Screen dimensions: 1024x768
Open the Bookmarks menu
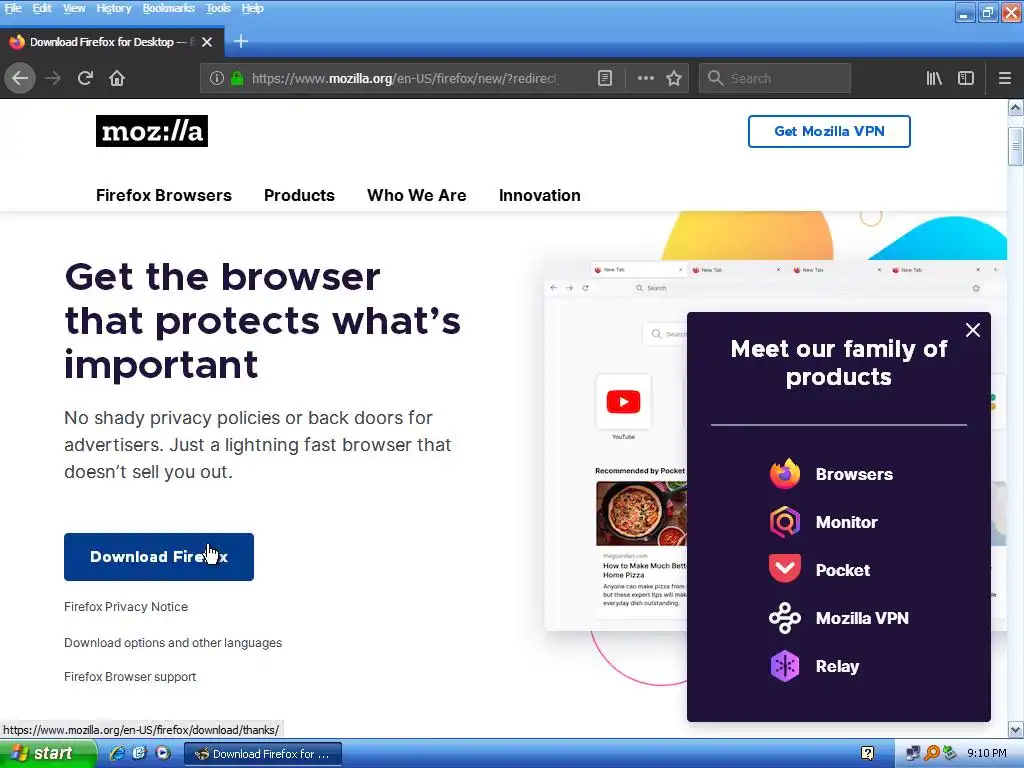(x=168, y=8)
